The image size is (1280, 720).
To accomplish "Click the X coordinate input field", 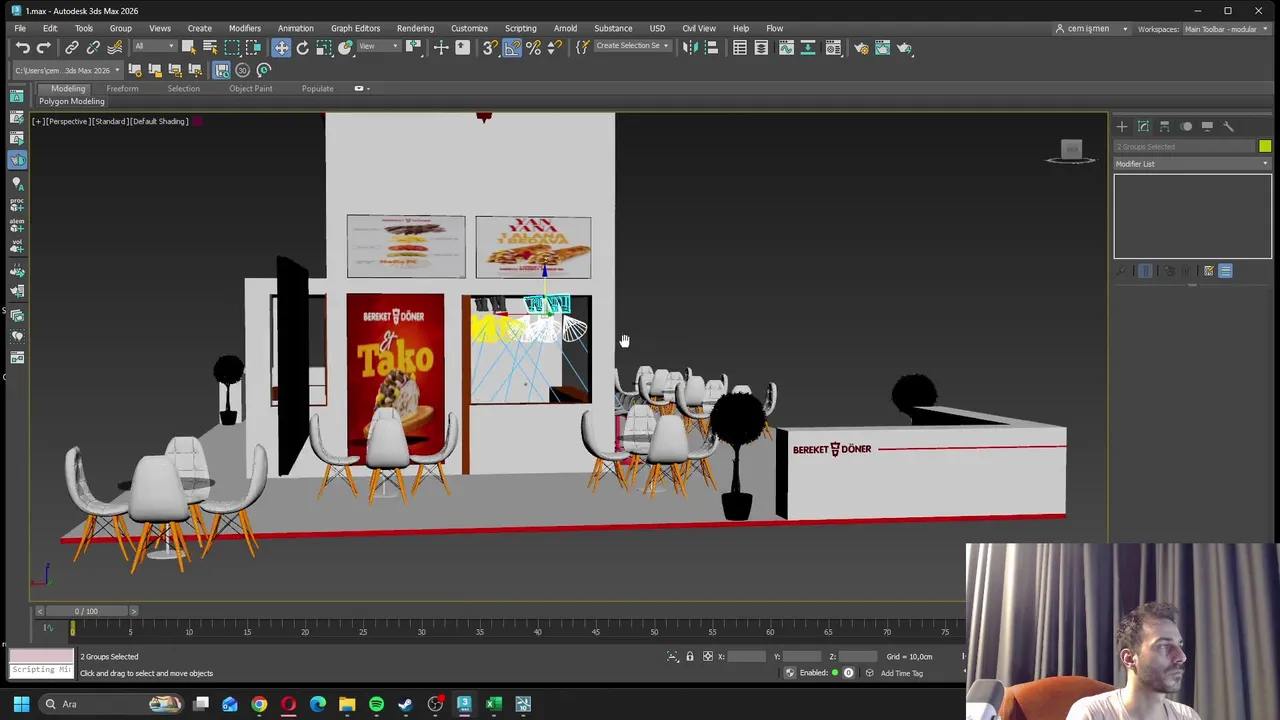I will tap(747, 657).
